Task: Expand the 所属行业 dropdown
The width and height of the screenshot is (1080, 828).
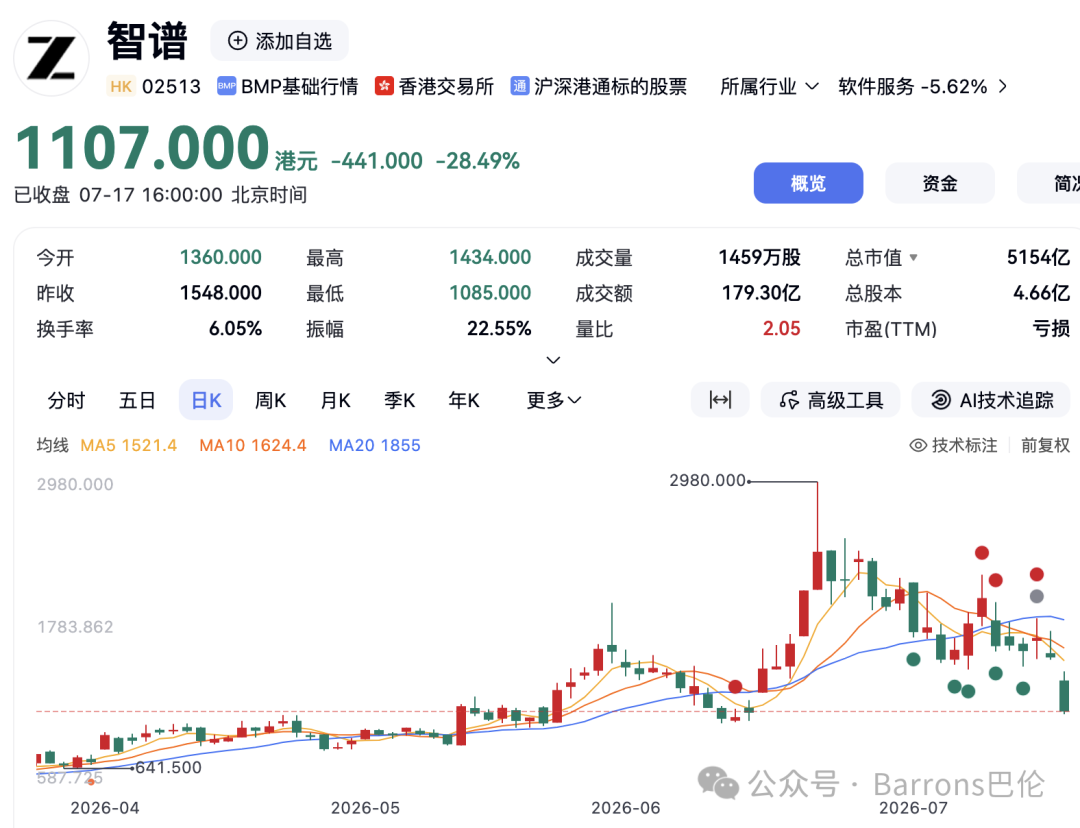Action: (x=769, y=86)
